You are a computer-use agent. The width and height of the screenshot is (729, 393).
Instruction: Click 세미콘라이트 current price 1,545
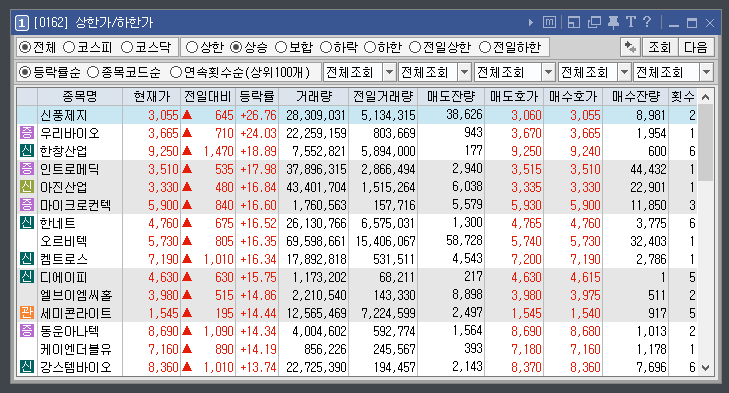[163, 313]
